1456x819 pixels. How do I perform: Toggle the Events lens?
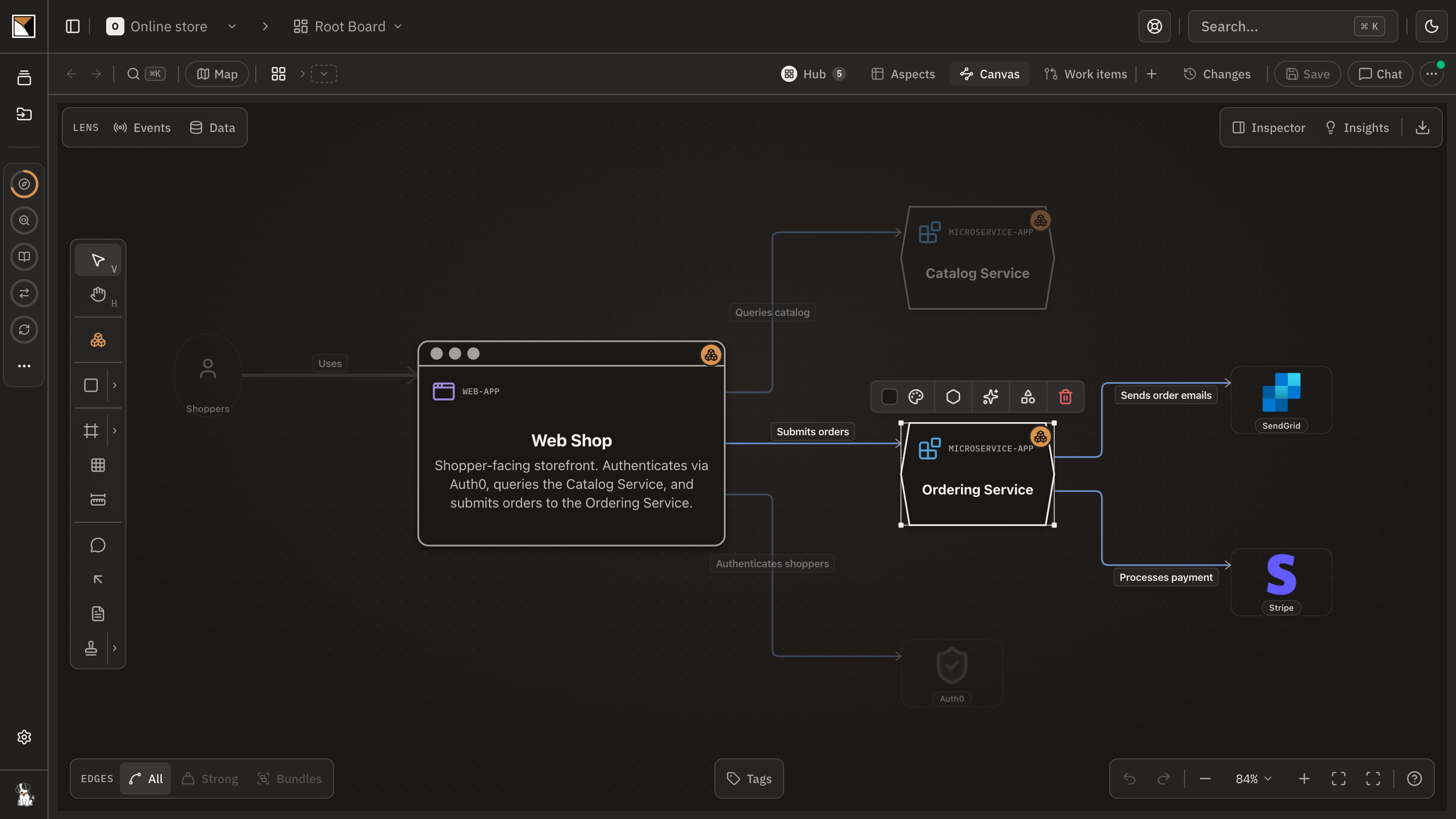(x=143, y=128)
